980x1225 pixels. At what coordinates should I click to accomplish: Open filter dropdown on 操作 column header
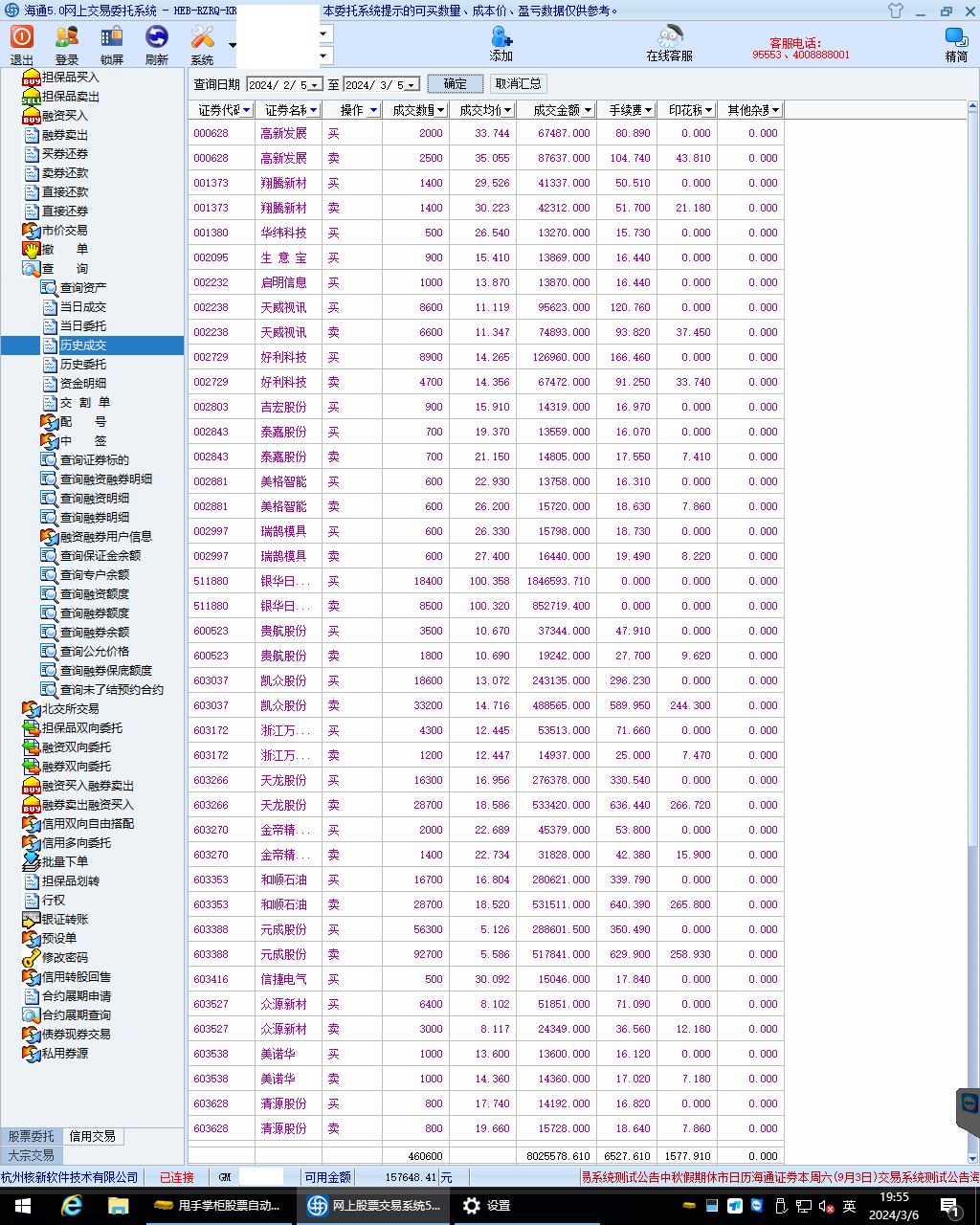[x=373, y=111]
